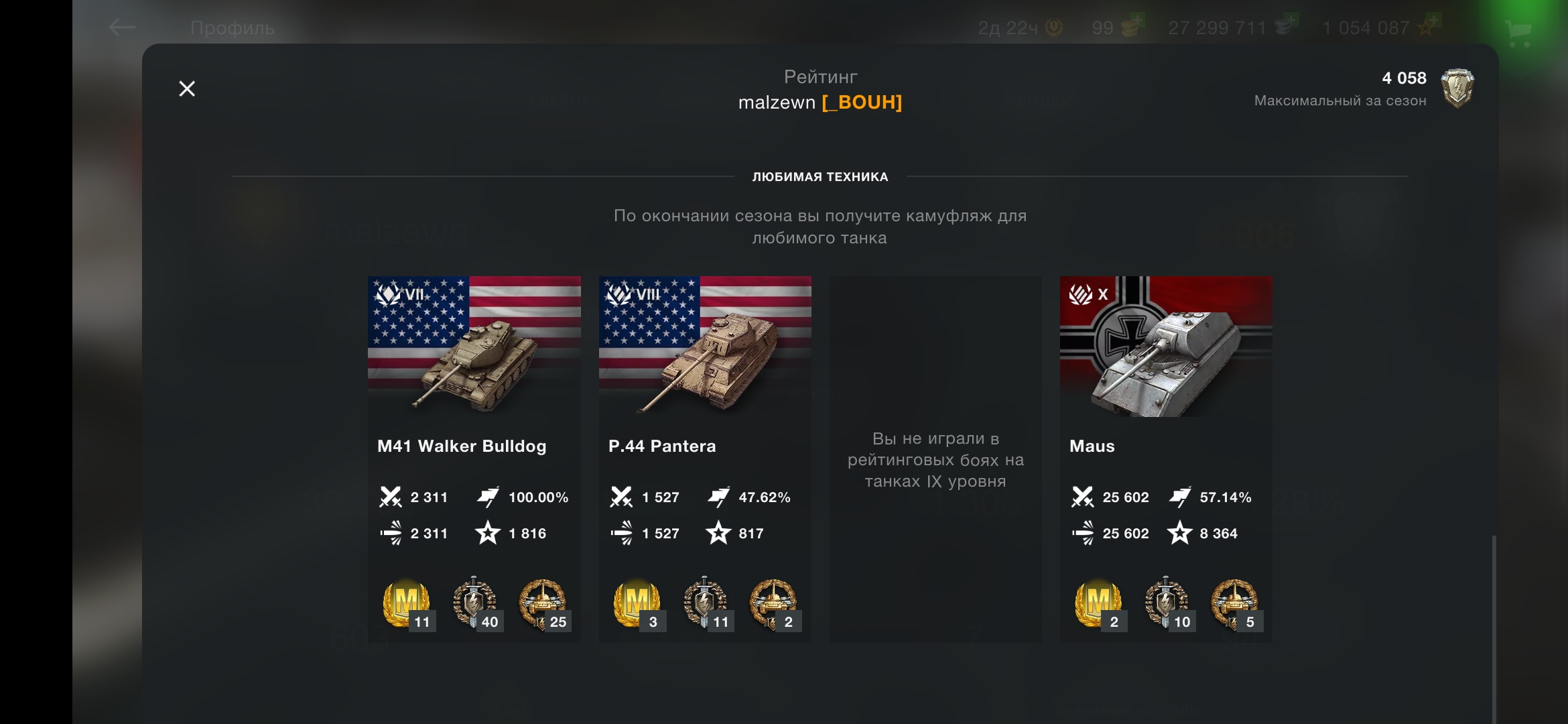Screen dimensions: 1568x724
Task: Close the rating dialog with the X
Action: tap(187, 88)
